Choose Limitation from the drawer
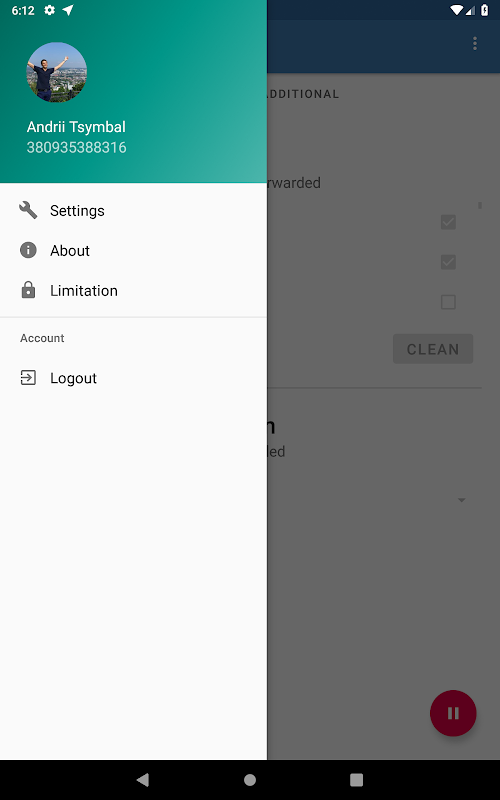 click(133, 290)
